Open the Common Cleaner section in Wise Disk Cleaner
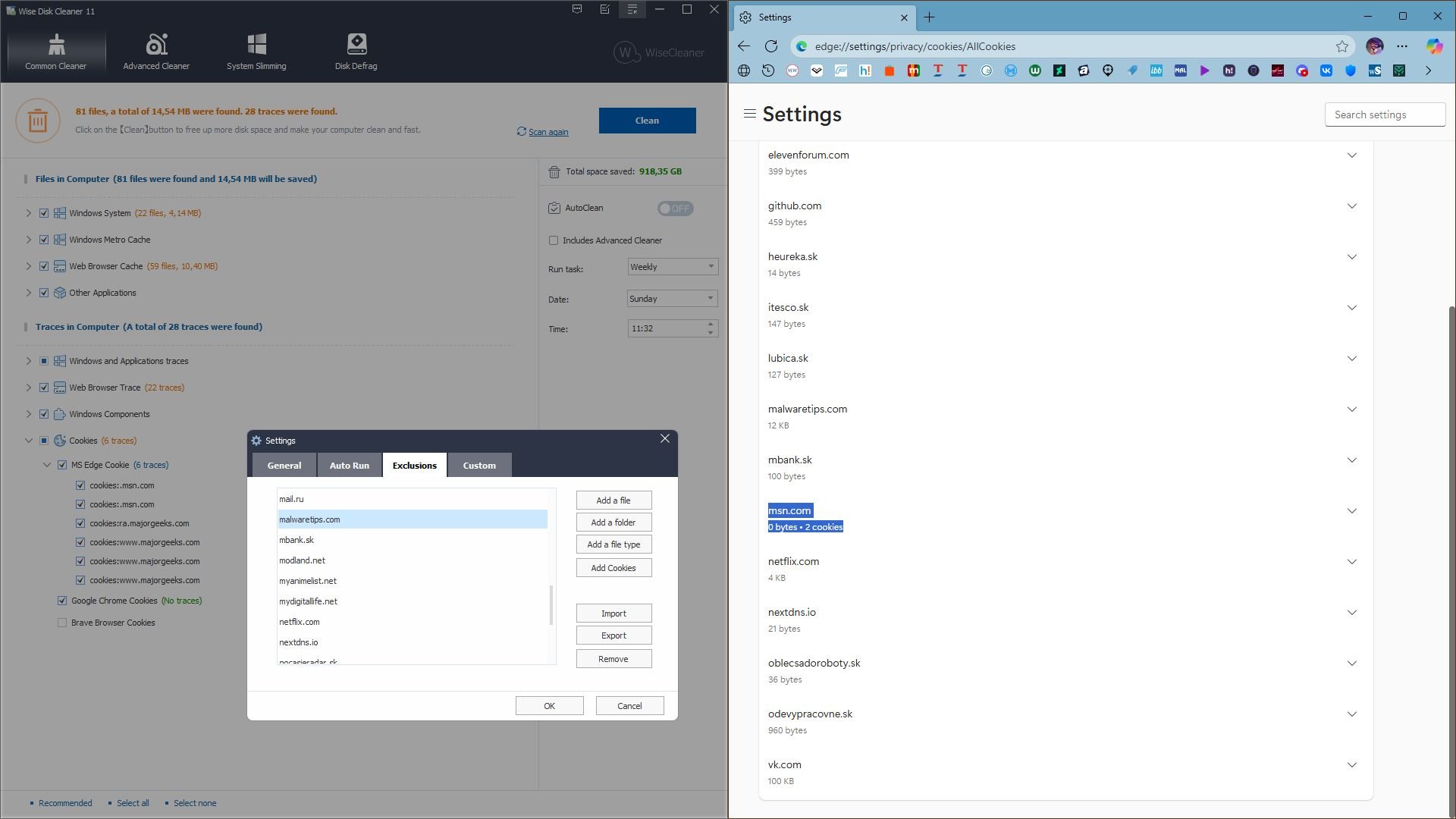 tap(56, 52)
